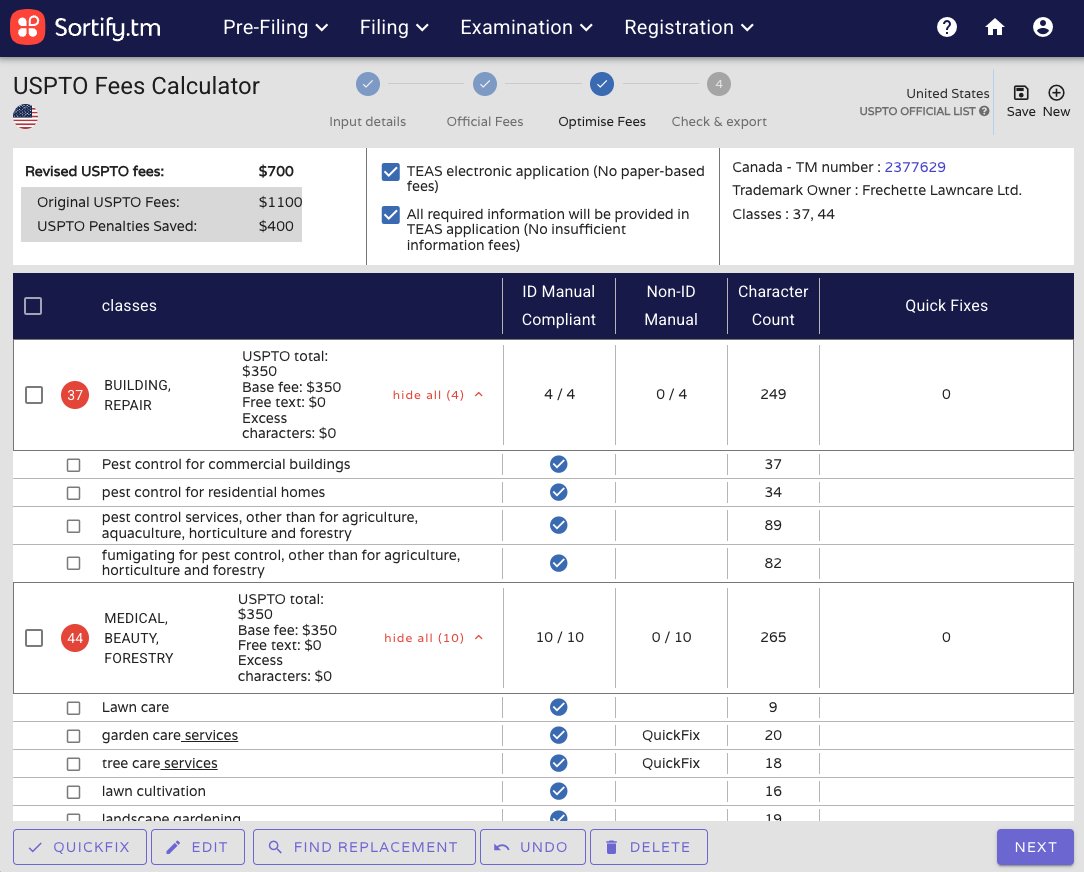This screenshot has height=872, width=1084.
Task: Click the Character Count column header
Action: [x=773, y=306]
